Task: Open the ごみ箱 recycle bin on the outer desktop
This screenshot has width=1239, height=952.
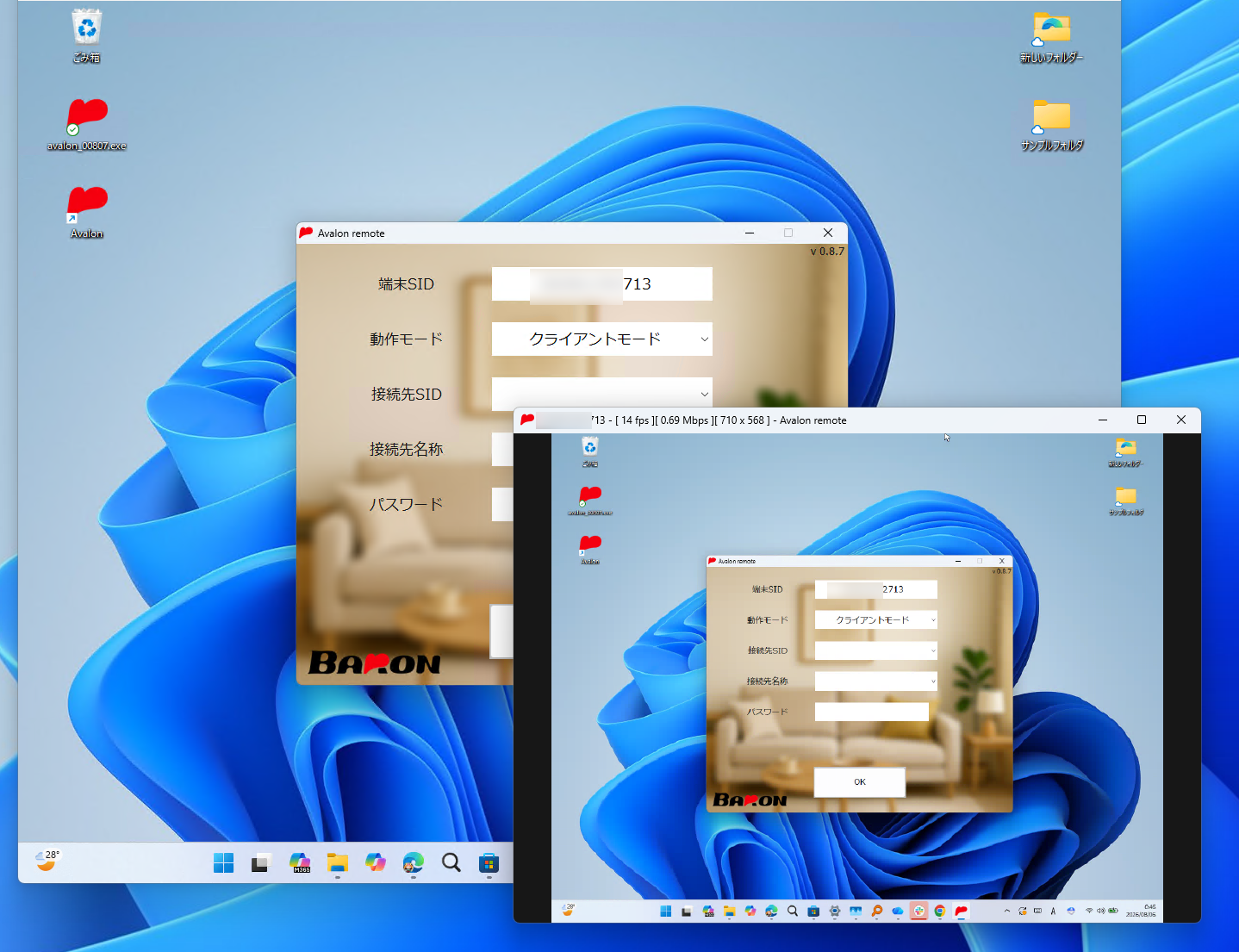Action: (x=86, y=34)
